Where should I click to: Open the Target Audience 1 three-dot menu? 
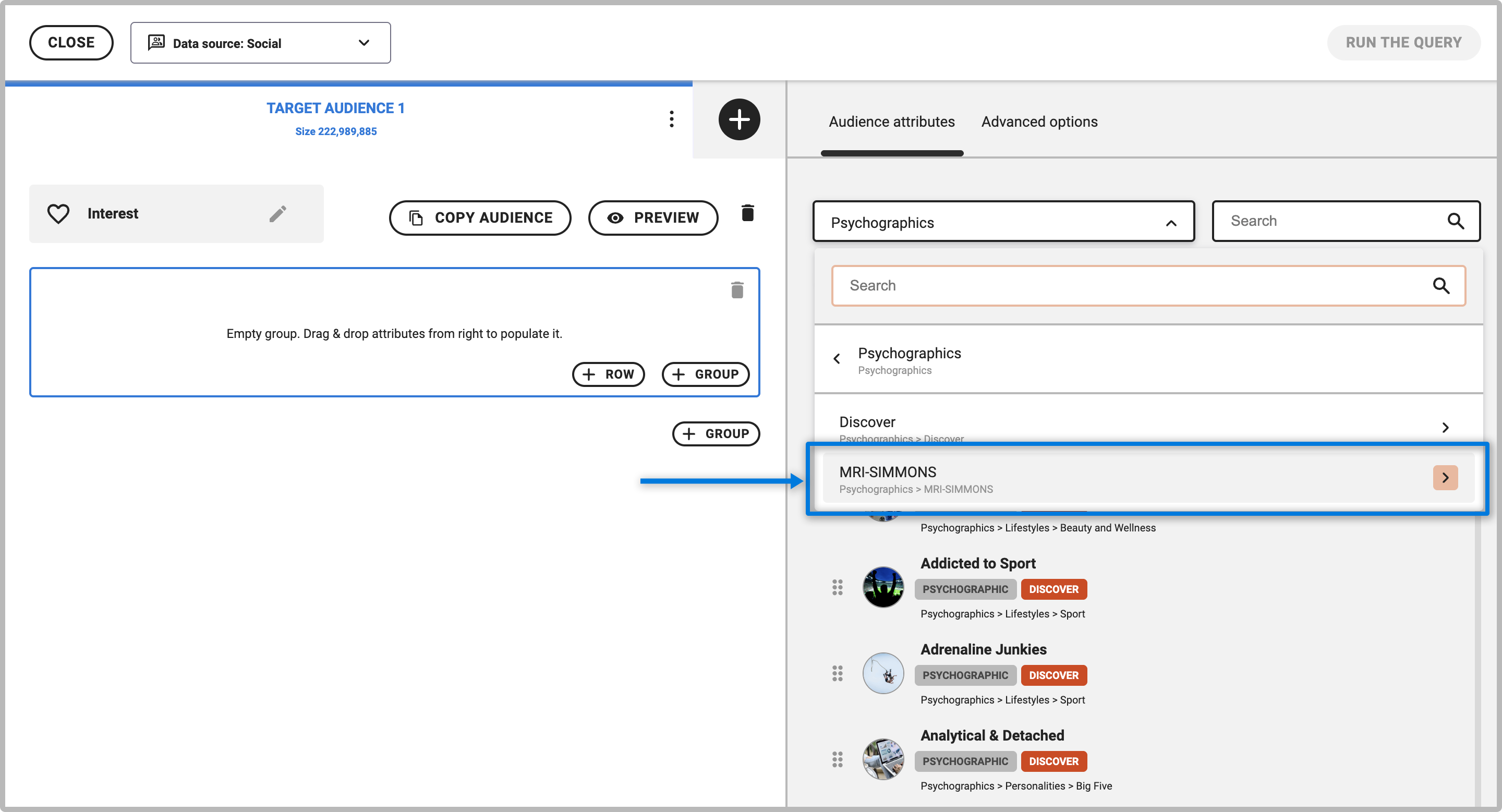click(x=671, y=119)
